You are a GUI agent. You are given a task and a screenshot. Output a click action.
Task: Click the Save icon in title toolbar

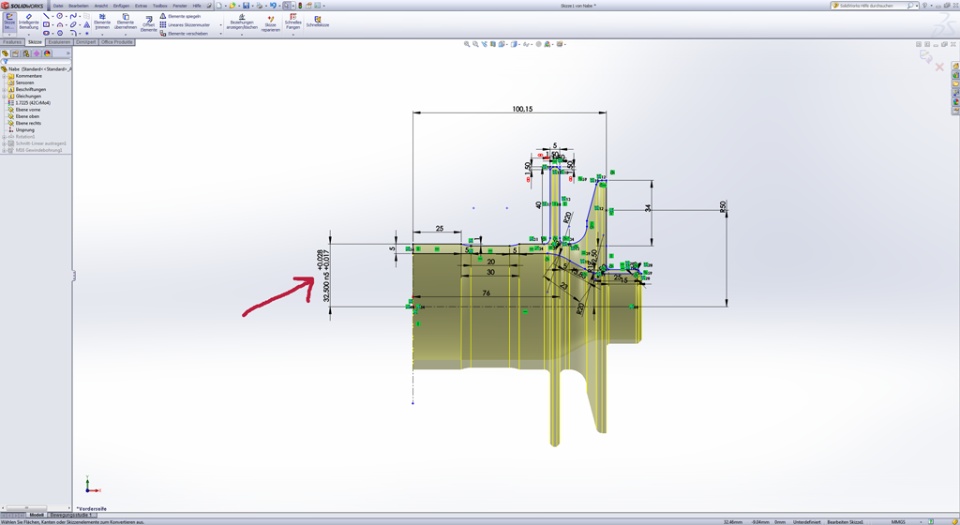click(246, 6)
